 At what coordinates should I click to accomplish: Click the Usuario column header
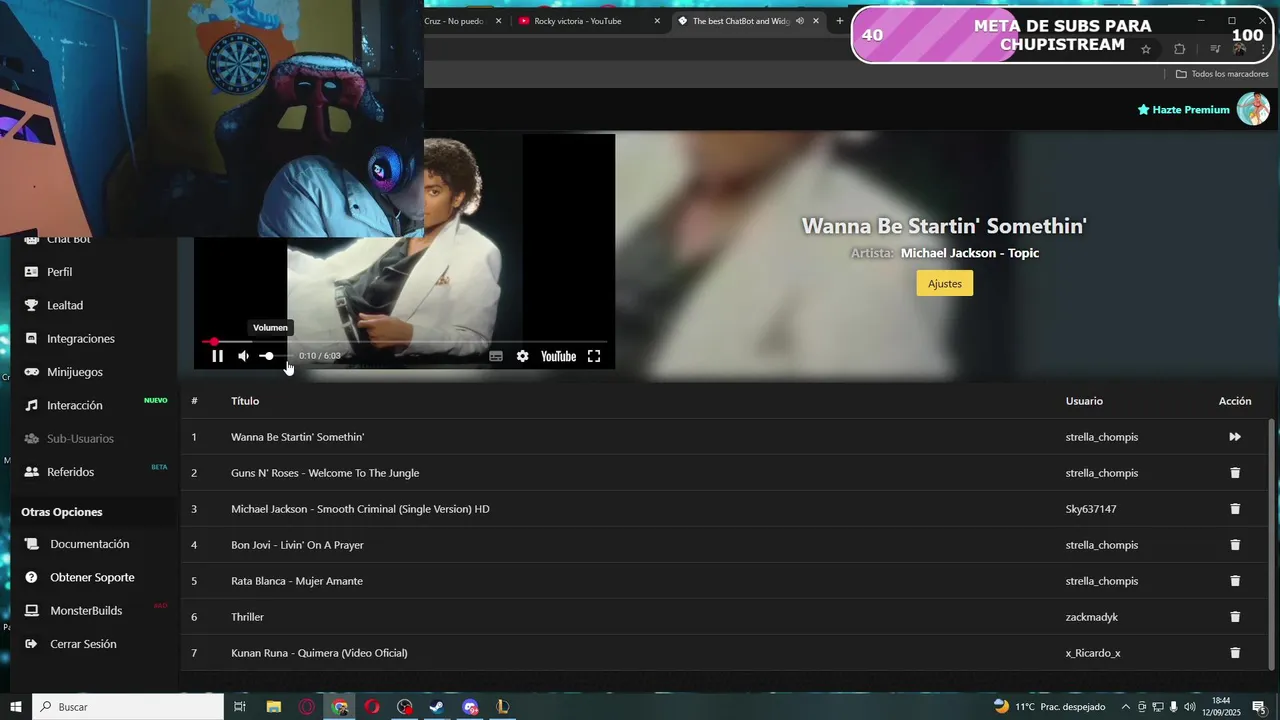[x=1084, y=401]
